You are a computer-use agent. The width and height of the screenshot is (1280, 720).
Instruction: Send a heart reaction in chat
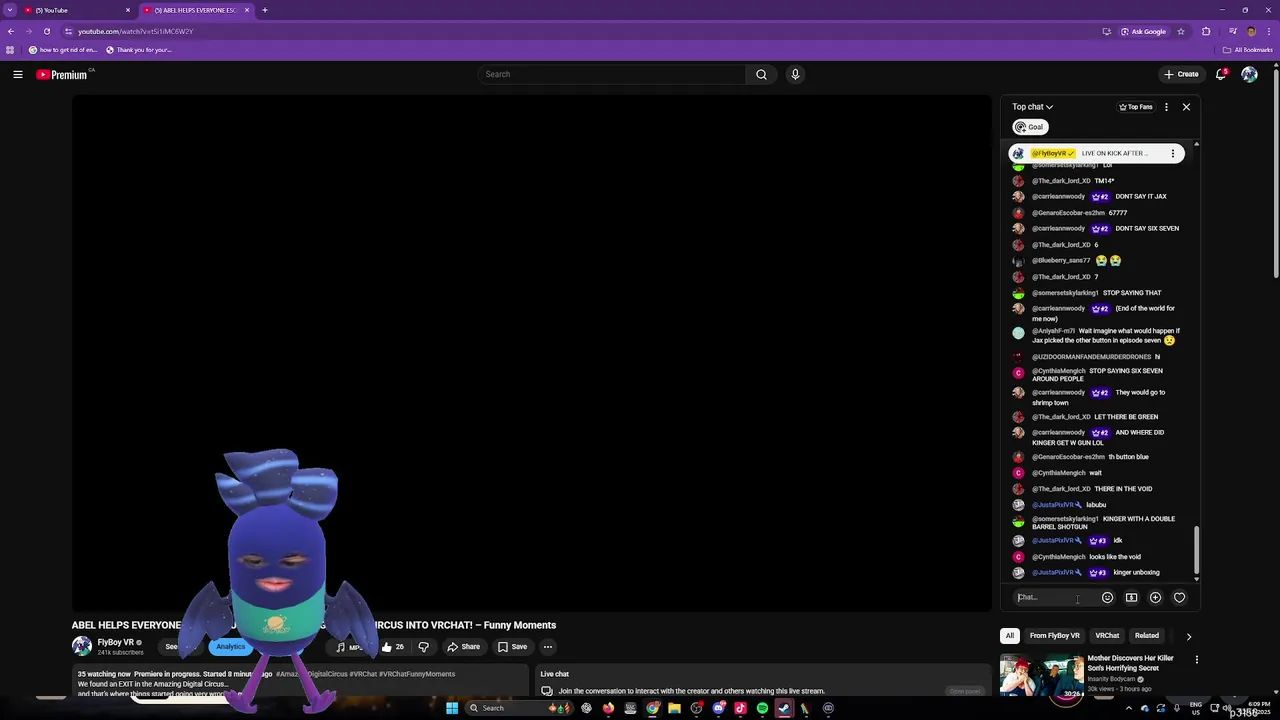(1179, 597)
